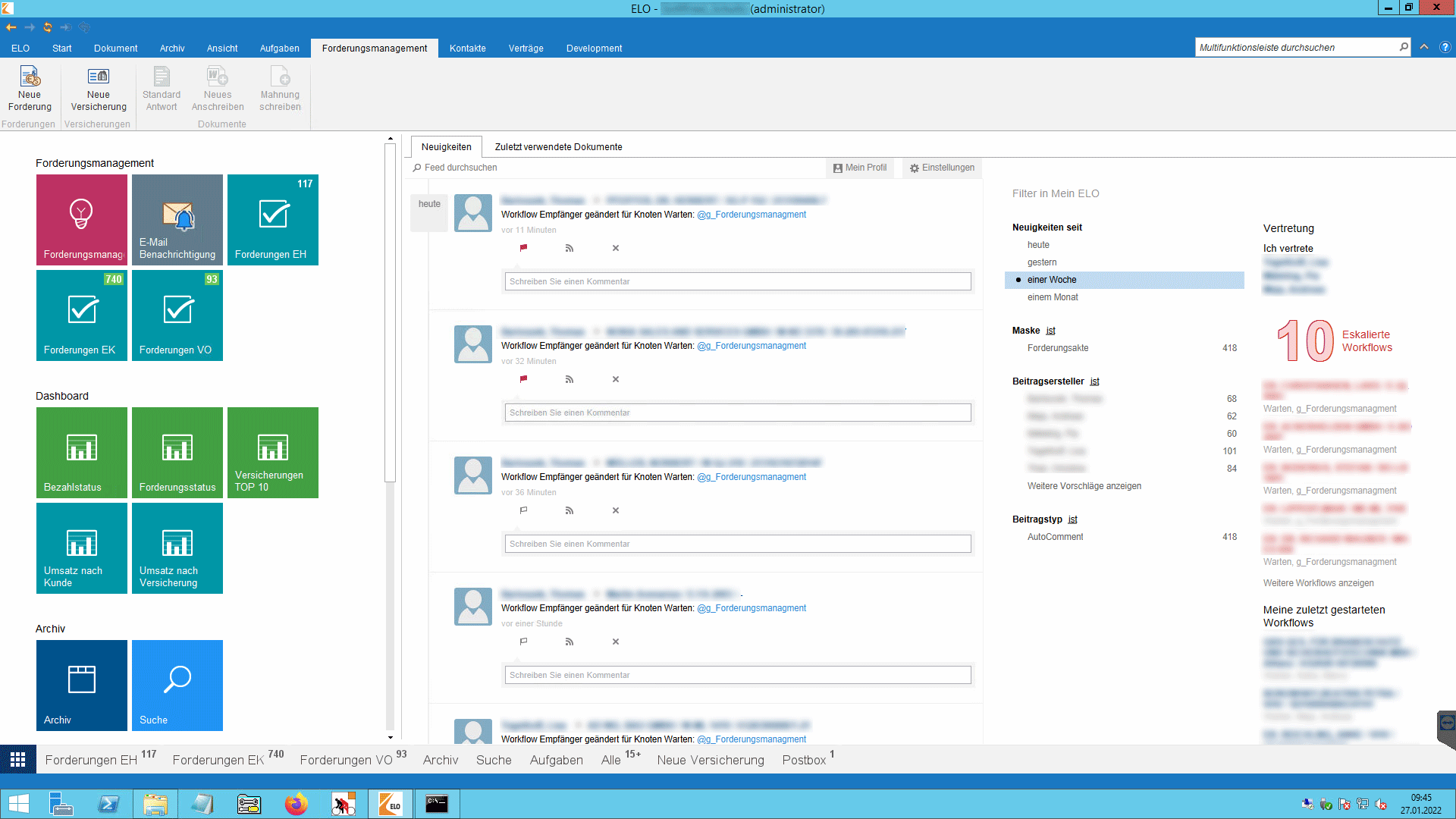Open the Umsatz nach Kunde tile
The height and width of the screenshot is (819, 1456).
coord(82,548)
